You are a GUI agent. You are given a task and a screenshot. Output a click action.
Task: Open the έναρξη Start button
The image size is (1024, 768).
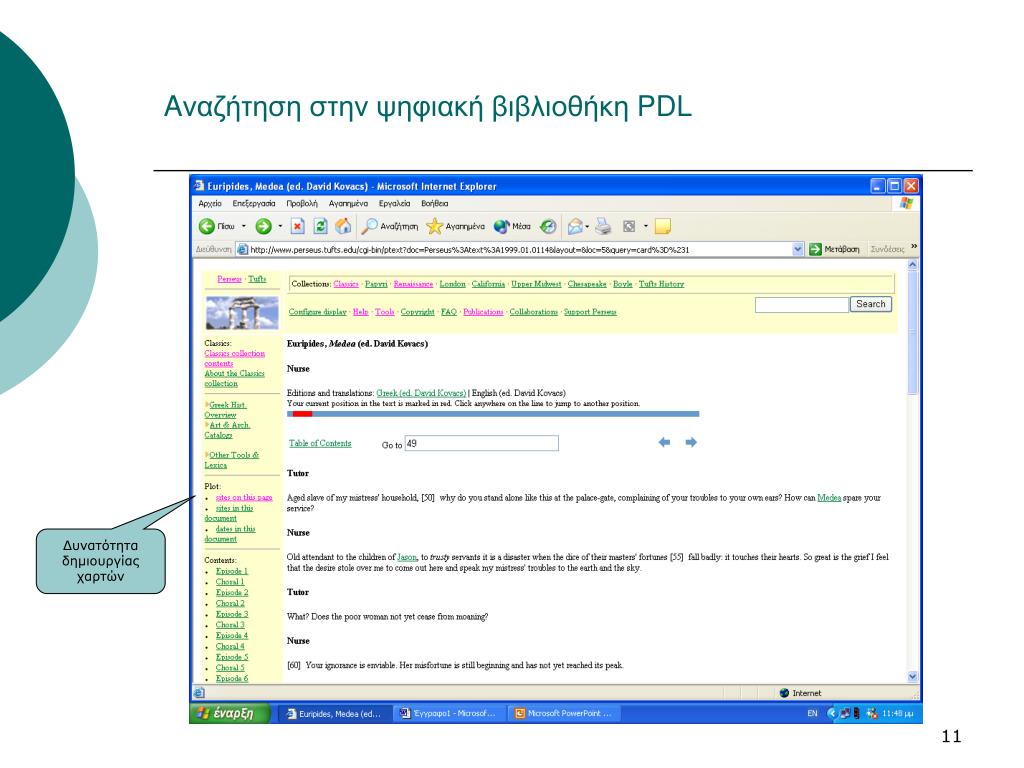pyautogui.click(x=230, y=713)
